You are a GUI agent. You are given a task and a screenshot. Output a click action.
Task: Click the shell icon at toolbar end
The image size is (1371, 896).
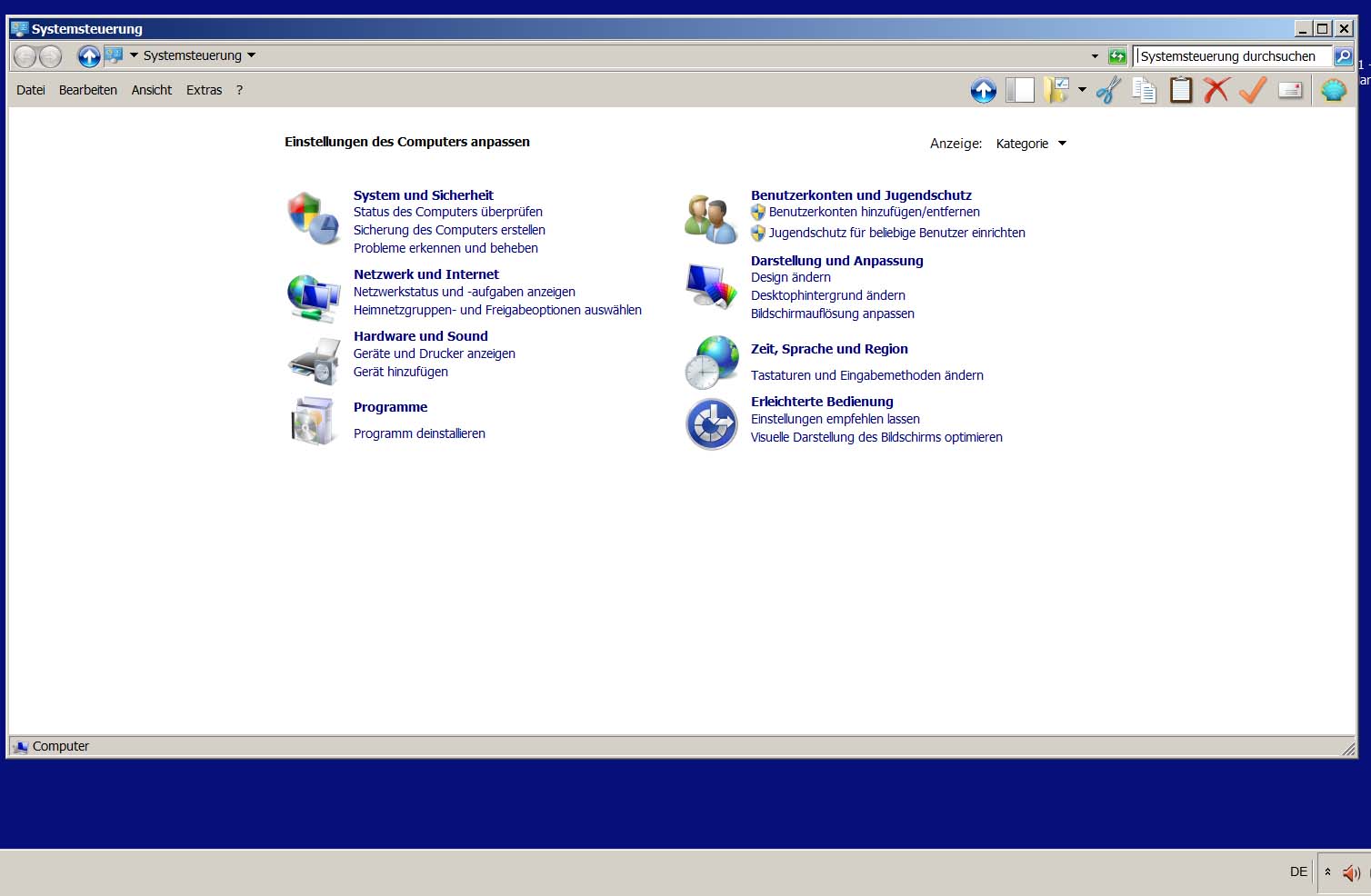1333,90
